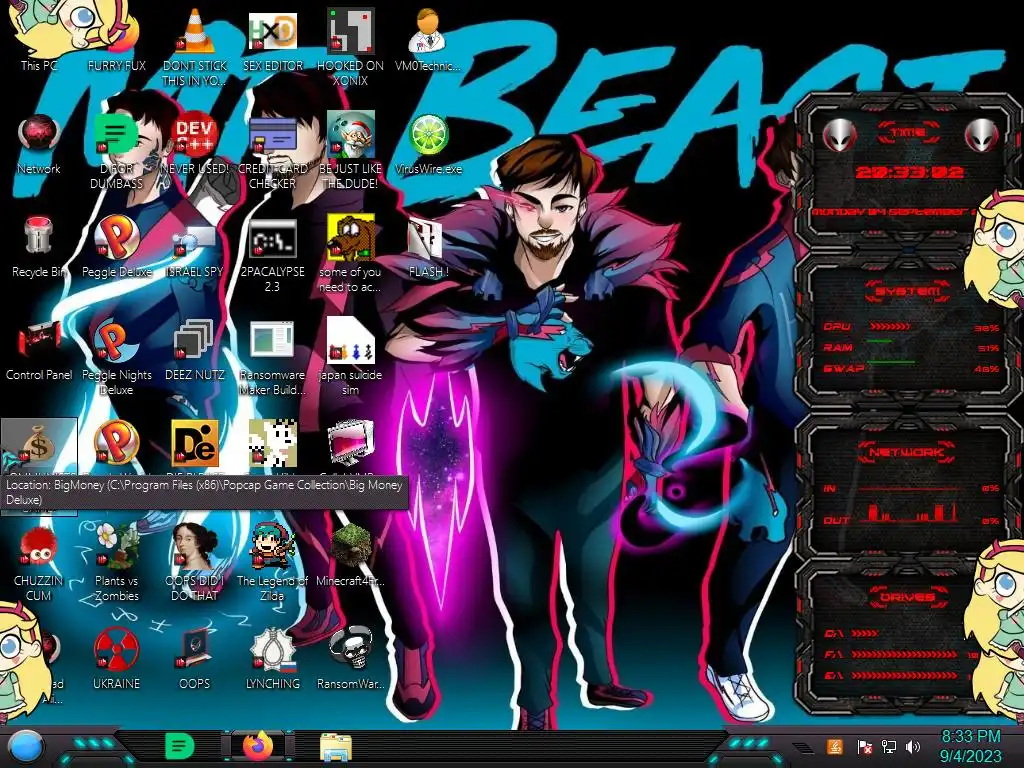1024x768 pixels.
Task: Open the FLASH ! shortcut
Action: point(426,238)
